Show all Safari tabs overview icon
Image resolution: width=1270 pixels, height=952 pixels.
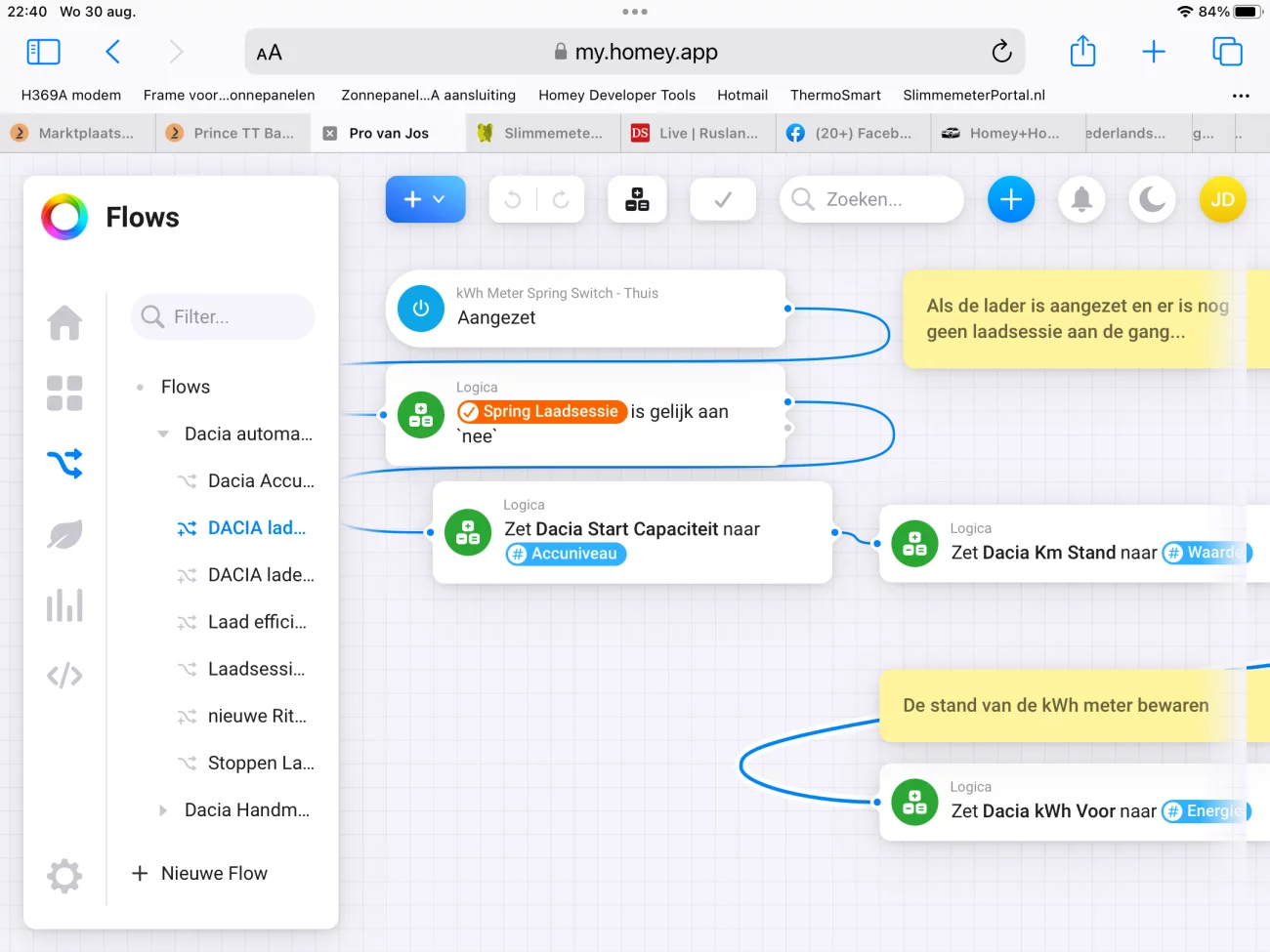coord(1227,52)
